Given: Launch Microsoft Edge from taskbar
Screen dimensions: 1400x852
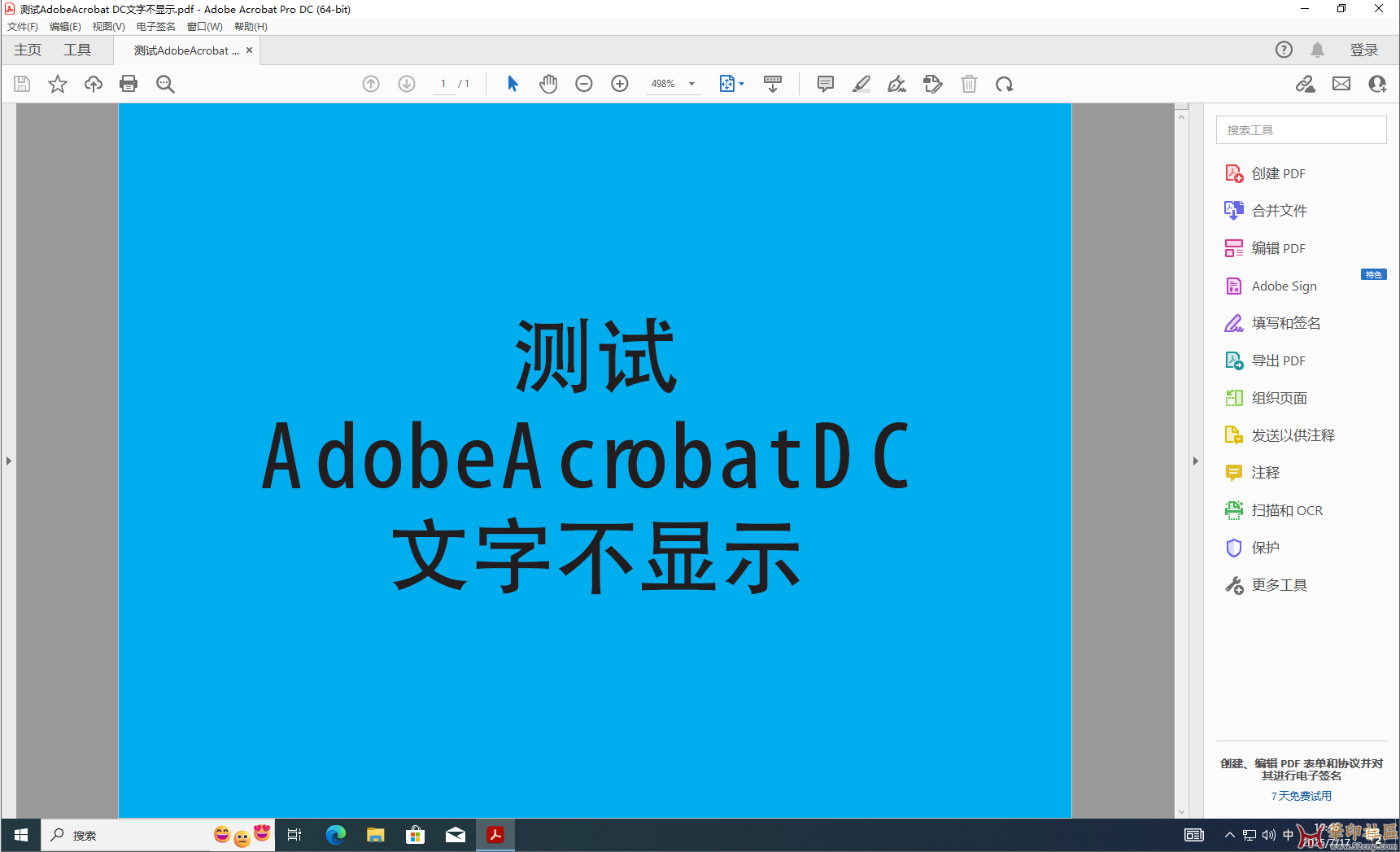Looking at the screenshot, I should click(x=335, y=835).
